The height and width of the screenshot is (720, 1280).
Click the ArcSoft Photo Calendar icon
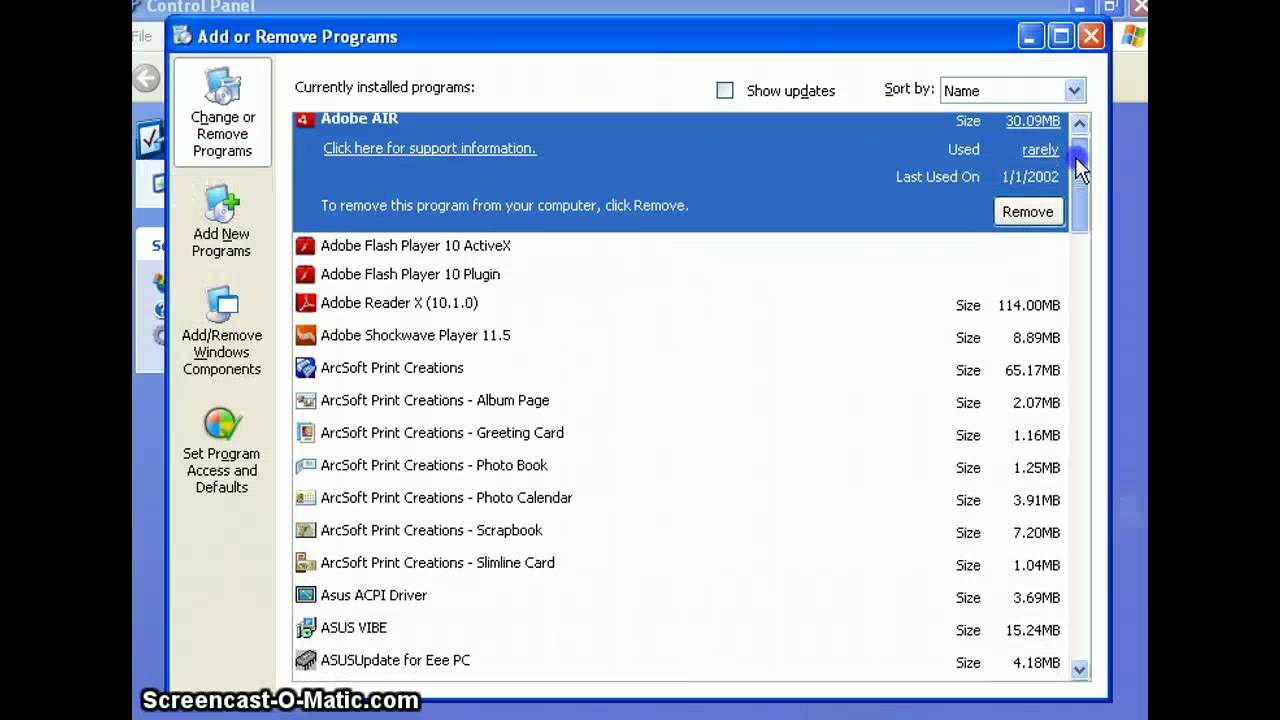pos(305,498)
